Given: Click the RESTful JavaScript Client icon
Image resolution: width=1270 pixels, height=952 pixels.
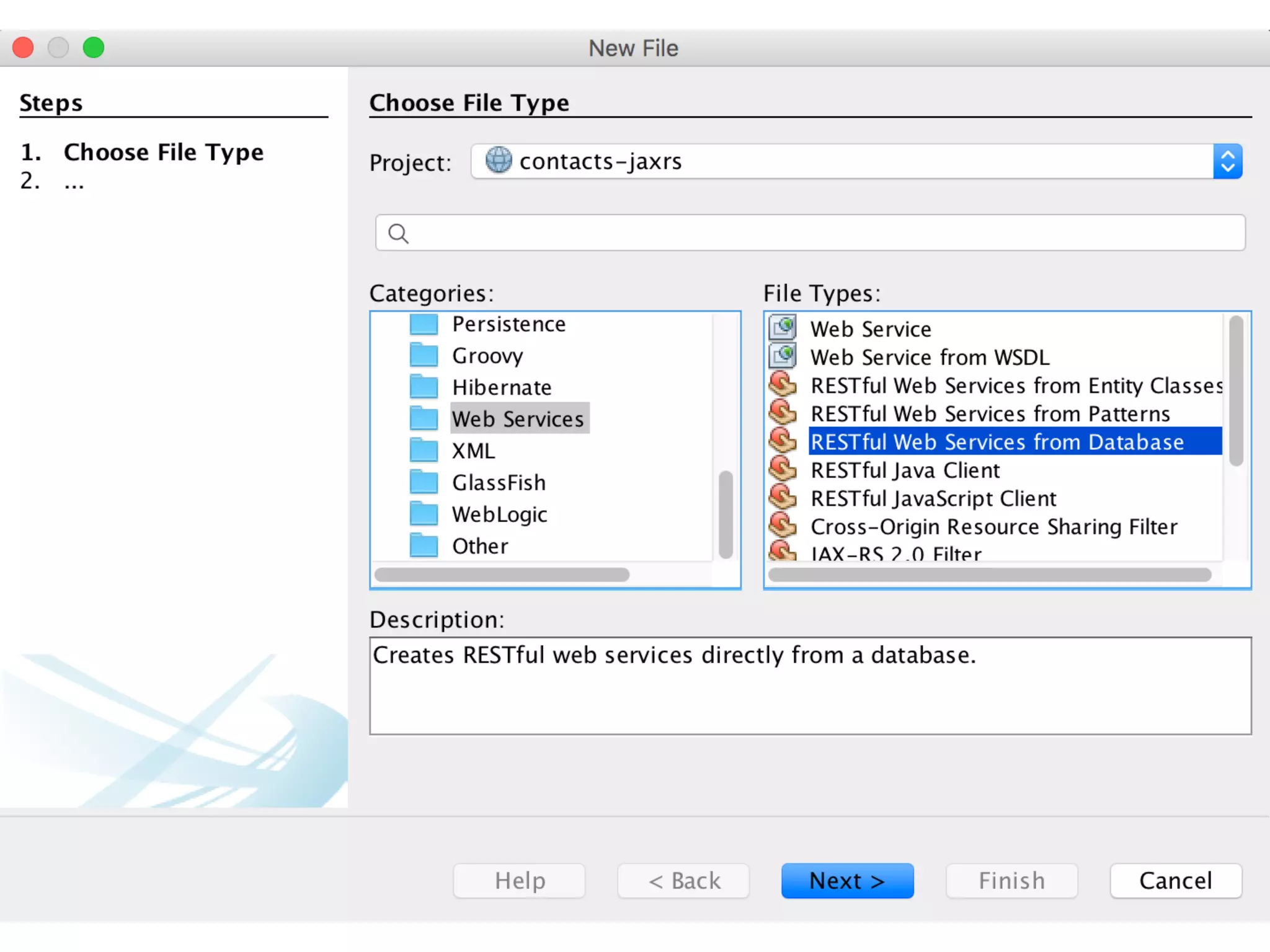Looking at the screenshot, I should pos(783,498).
